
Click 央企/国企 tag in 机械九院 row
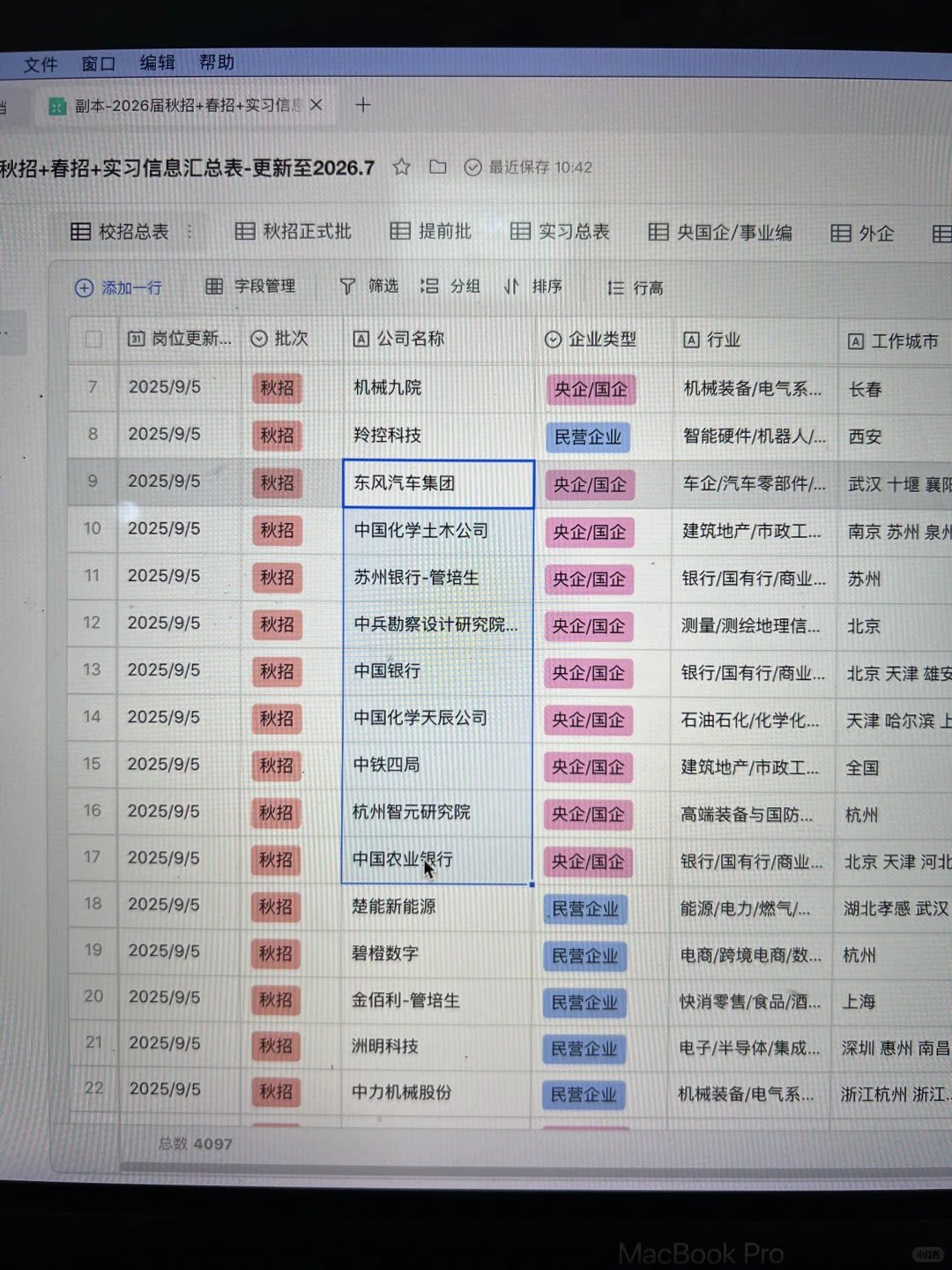pos(591,389)
